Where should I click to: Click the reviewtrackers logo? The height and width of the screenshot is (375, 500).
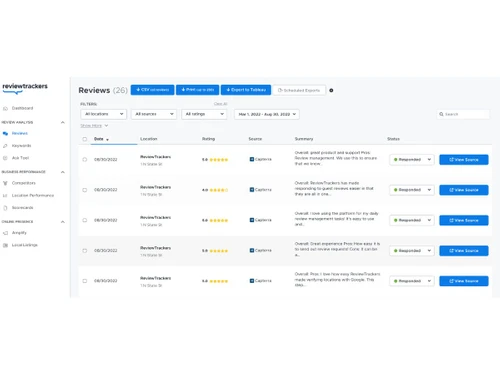[x=25, y=88]
